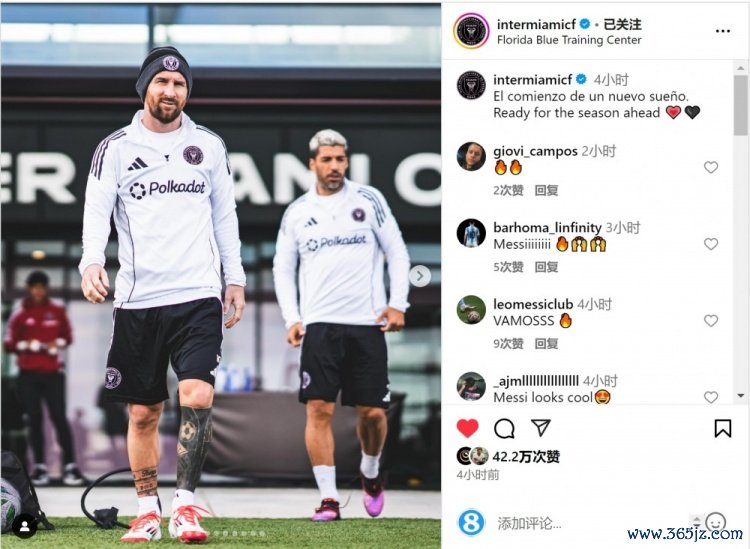The image size is (750, 549).
Task: Like barhoma_linfinity comment heart
Action: coord(711,244)
